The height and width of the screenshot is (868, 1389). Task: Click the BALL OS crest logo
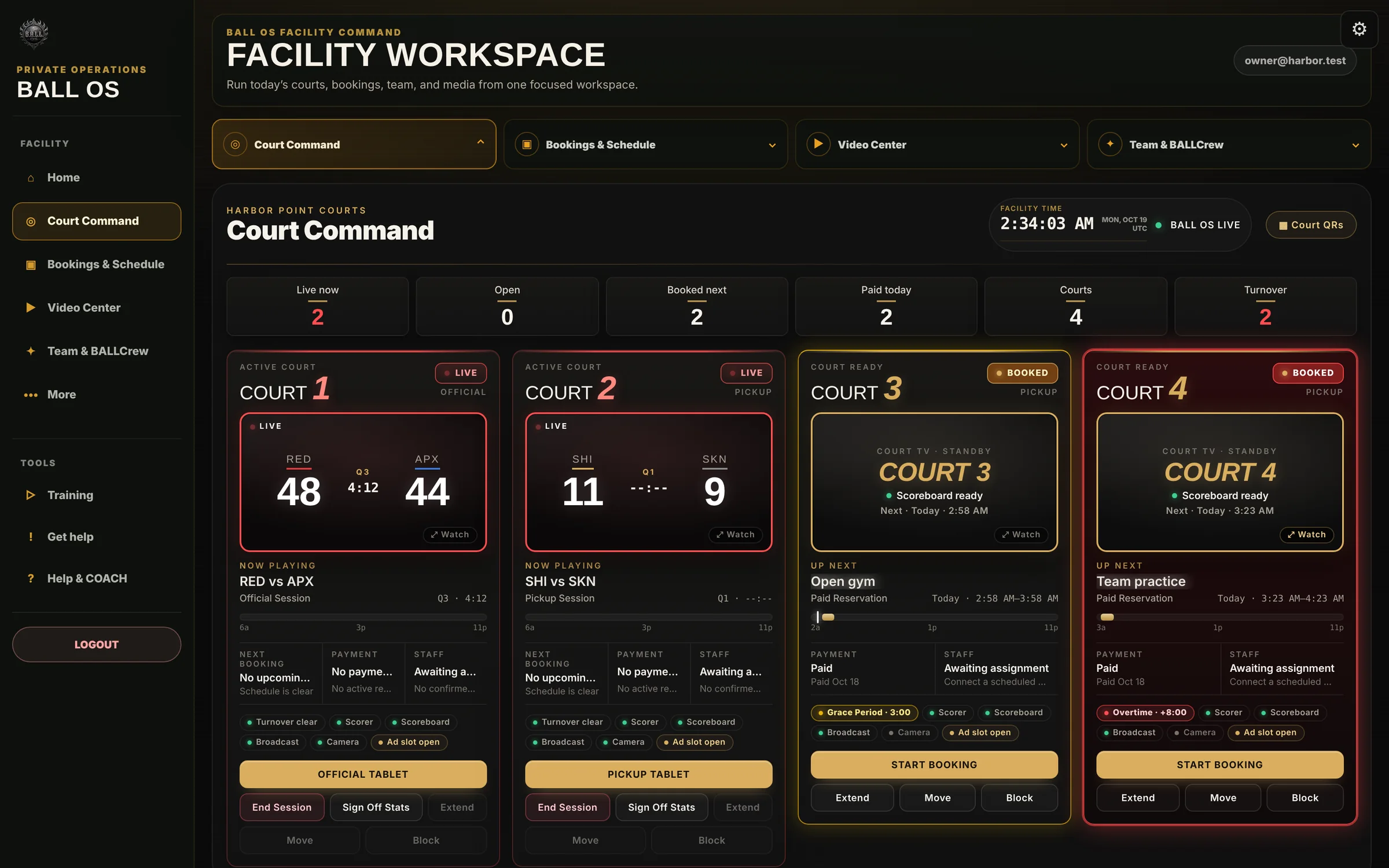[34, 34]
